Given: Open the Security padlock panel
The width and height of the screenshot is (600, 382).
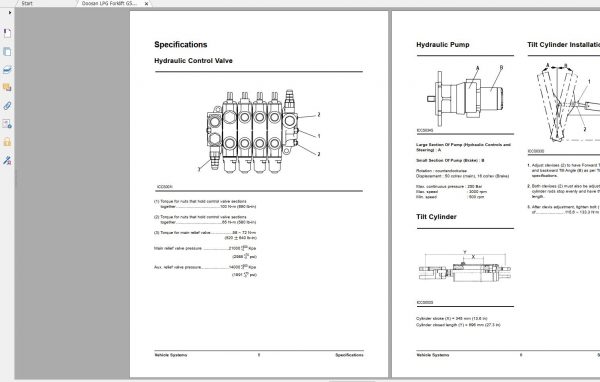Looking at the screenshot, I should [x=7, y=142].
